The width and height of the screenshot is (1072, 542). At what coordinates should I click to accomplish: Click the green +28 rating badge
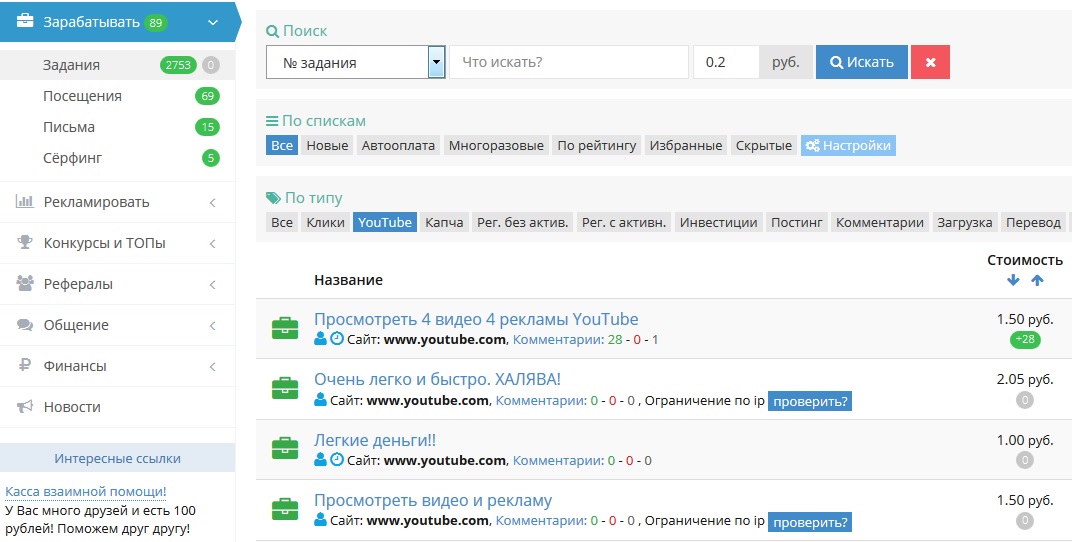pyautogui.click(x=1025, y=340)
